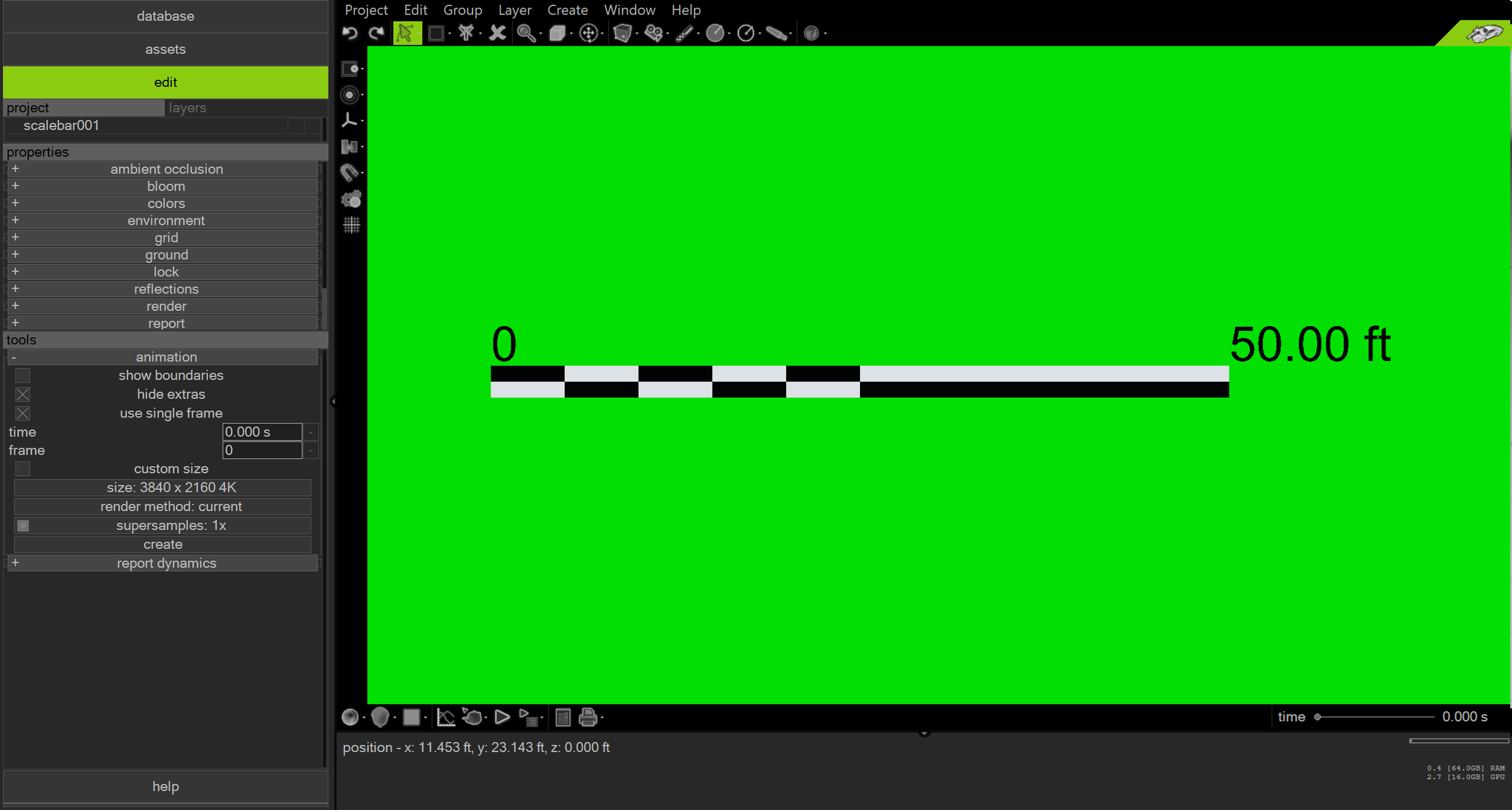Toggle the custom size checkbox
Viewport: 1512px width, 810px height.
23,469
